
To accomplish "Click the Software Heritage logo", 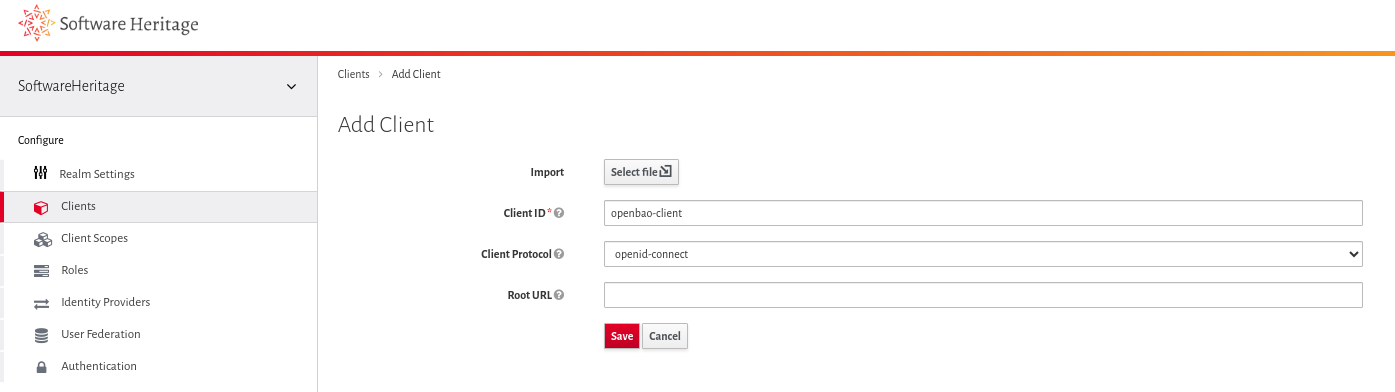I will tap(108, 24).
